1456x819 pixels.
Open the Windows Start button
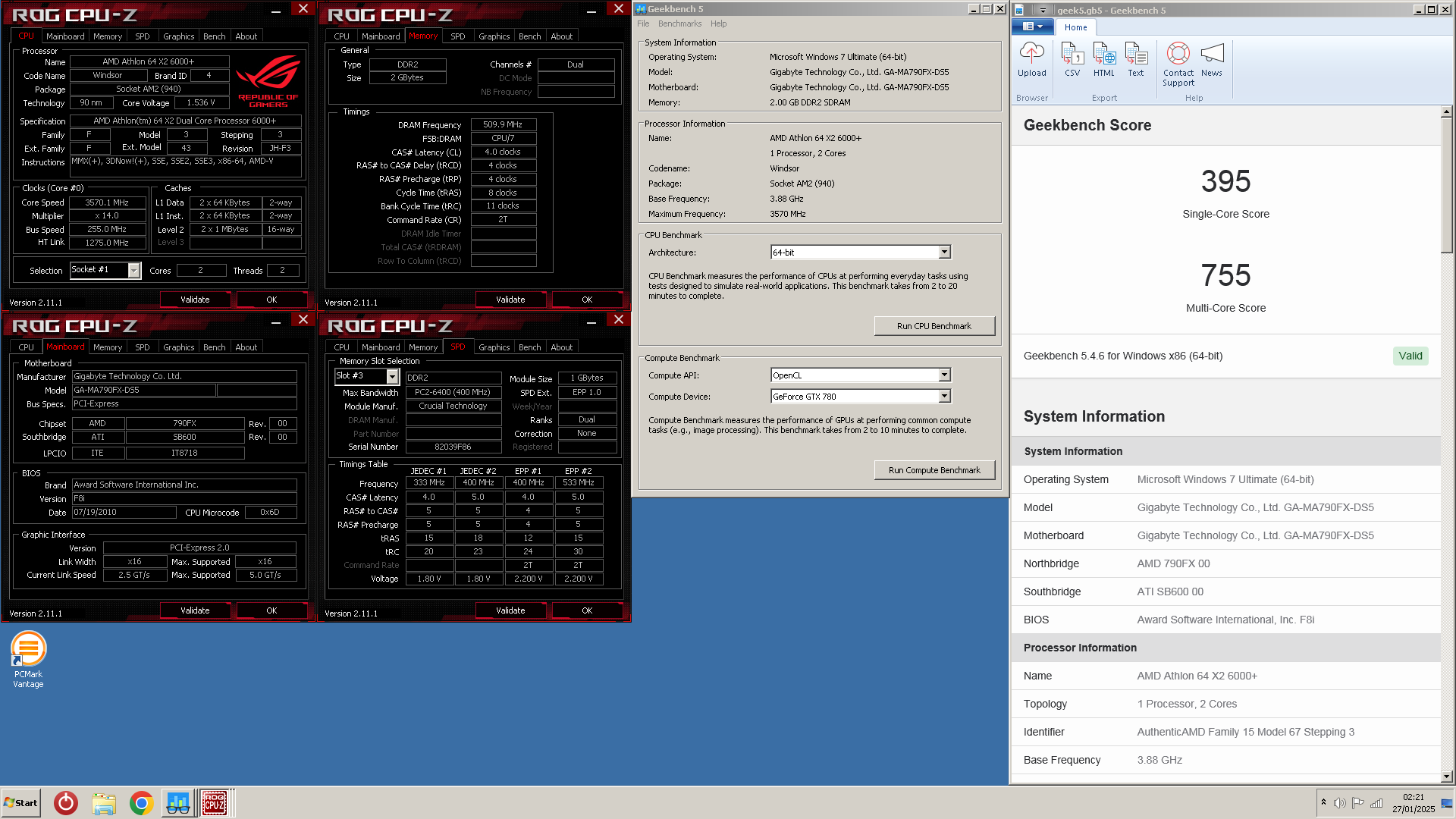(21, 803)
